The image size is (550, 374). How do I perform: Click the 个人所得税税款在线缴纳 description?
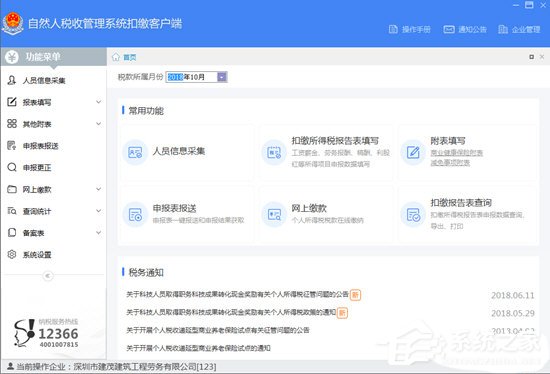click(327, 220)
